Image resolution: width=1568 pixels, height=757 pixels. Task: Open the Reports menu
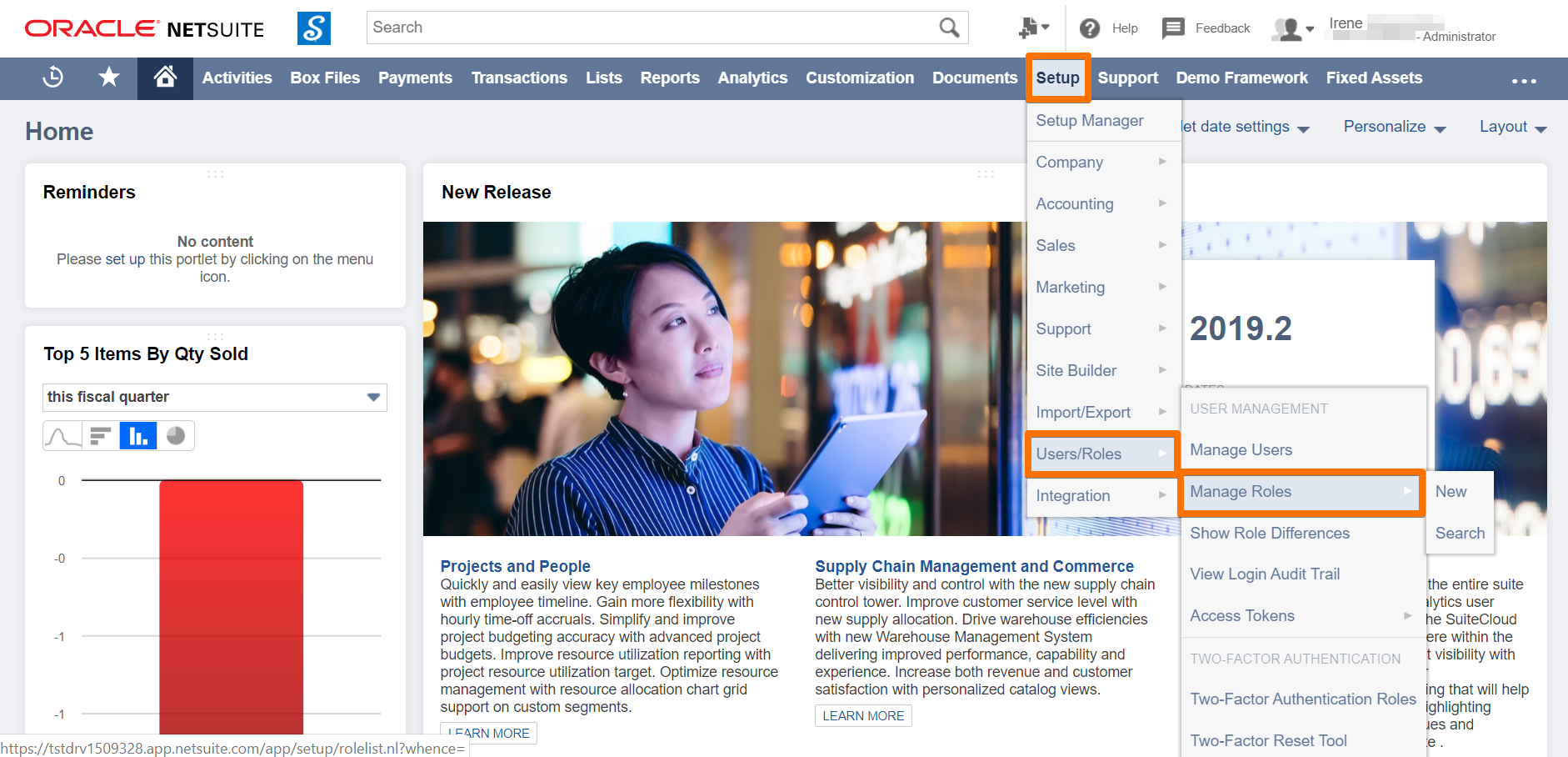[670, 78]
